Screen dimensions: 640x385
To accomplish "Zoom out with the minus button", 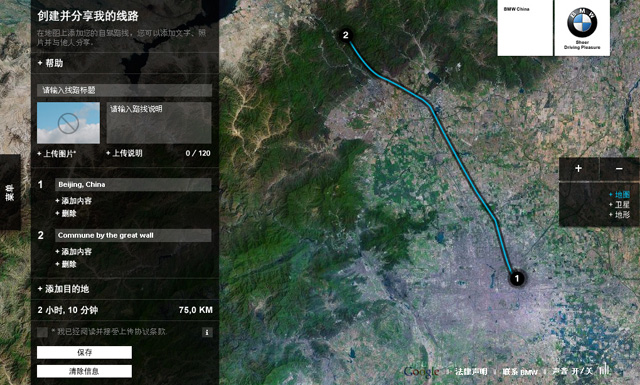I will click(x=619, y=169).
